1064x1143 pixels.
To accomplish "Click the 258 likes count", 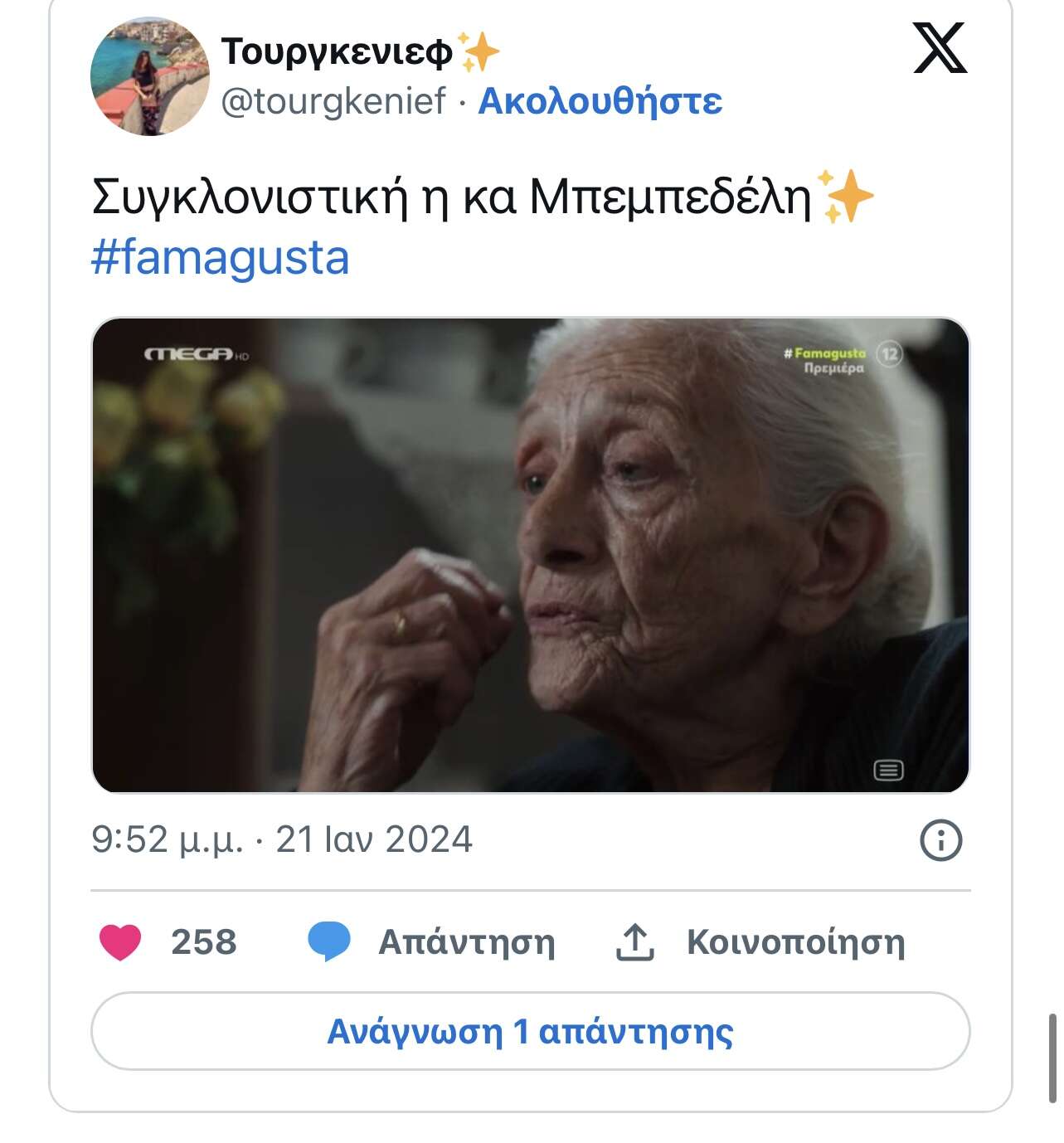I will tap(204, 942).
